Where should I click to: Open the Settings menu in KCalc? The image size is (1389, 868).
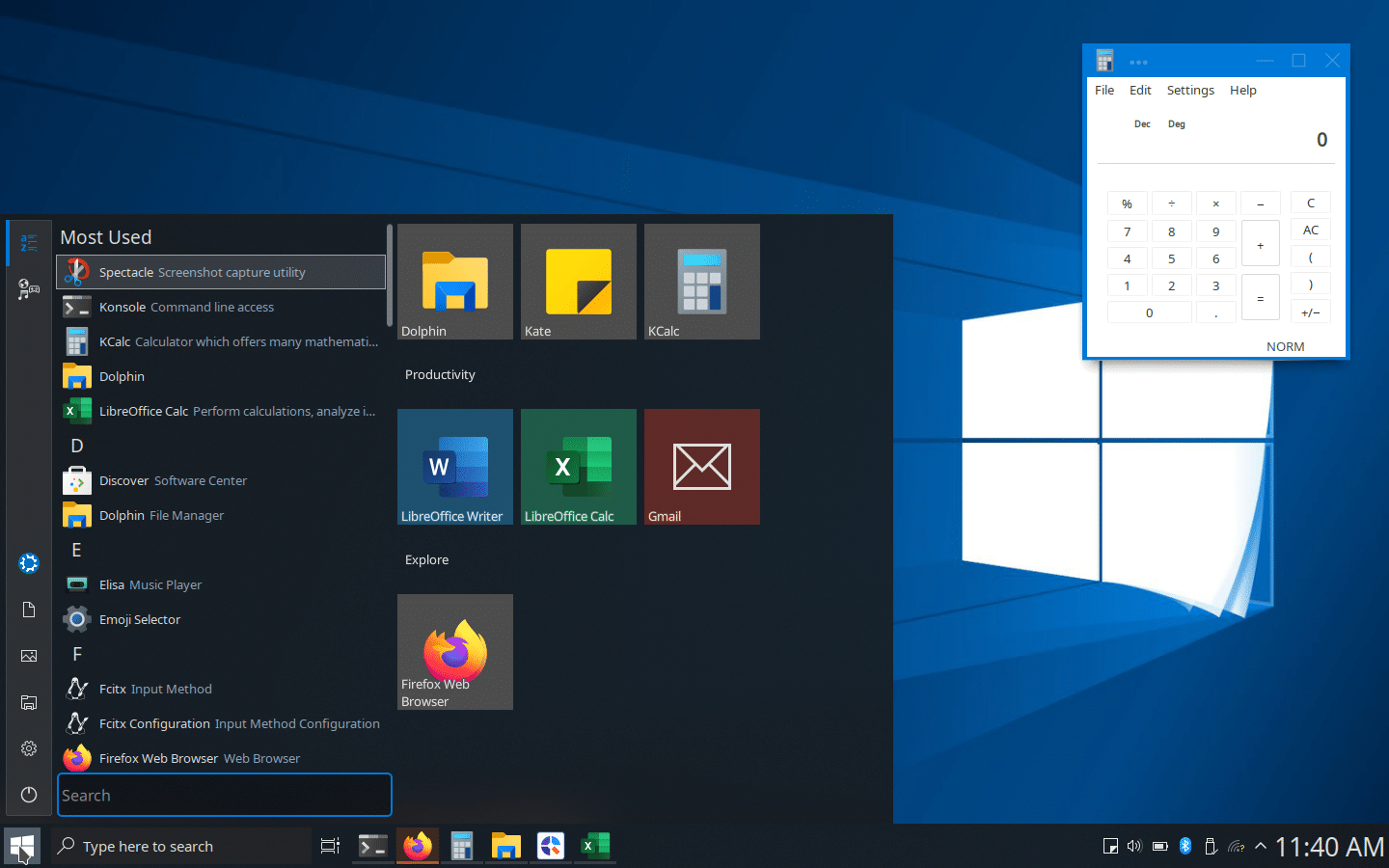click(1190, 90)
